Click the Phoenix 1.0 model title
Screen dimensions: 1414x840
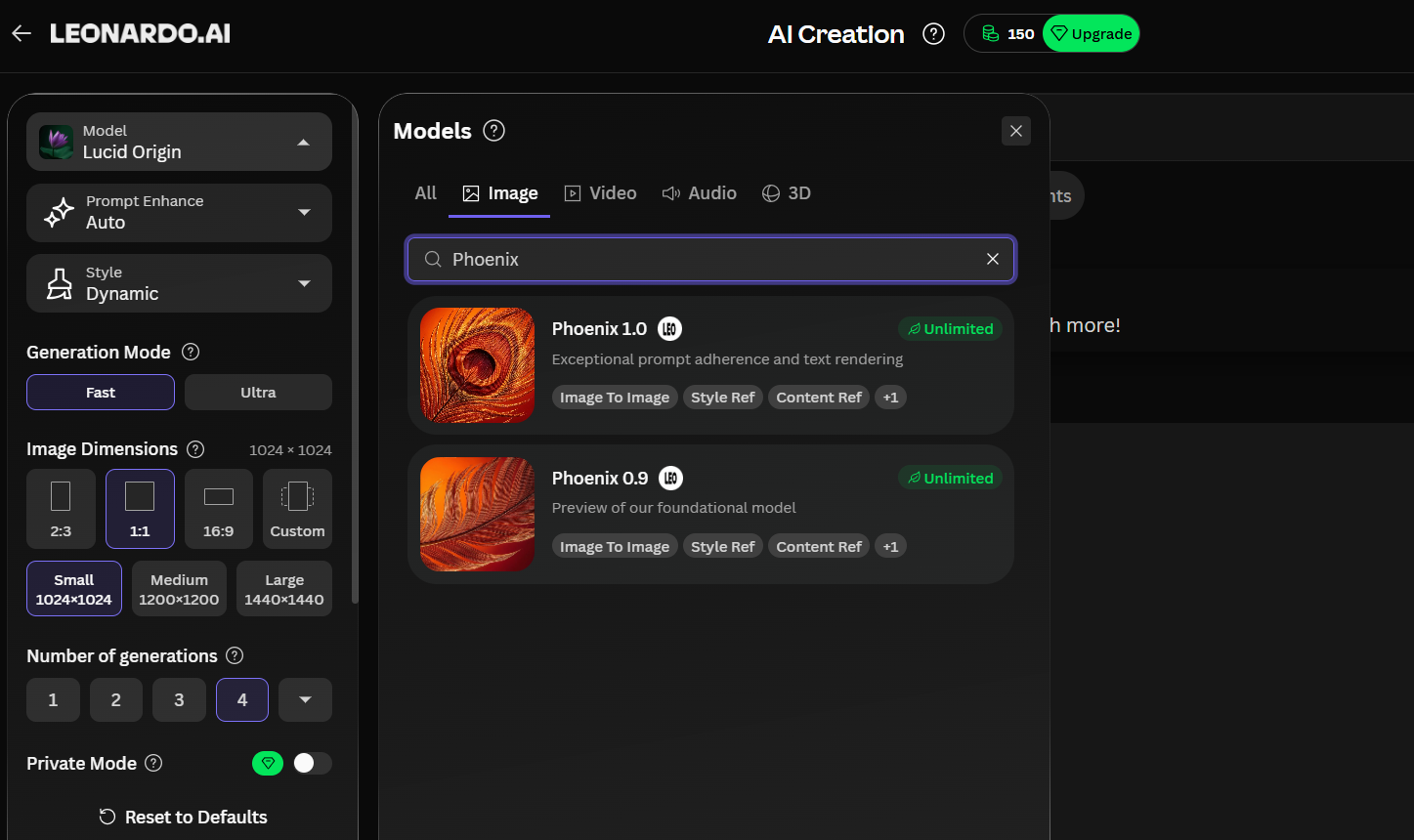(x=599, y=329)
